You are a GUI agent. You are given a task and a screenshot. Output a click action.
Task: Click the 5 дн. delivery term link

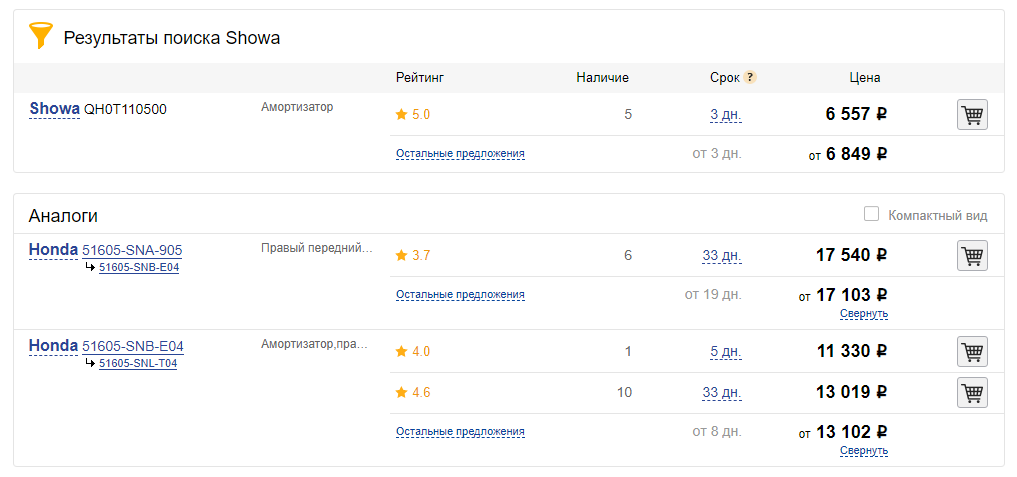(x=725, y=352)
